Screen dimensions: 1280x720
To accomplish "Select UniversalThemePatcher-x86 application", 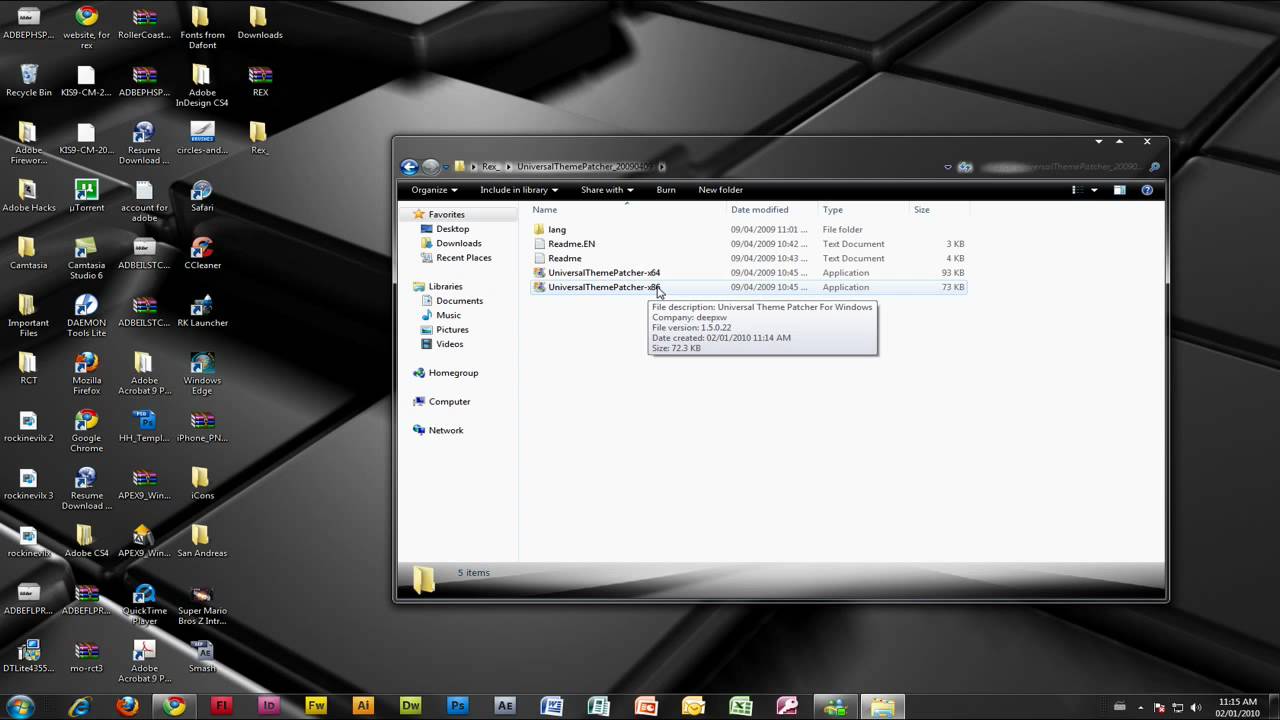I will [x=749, y=287].
